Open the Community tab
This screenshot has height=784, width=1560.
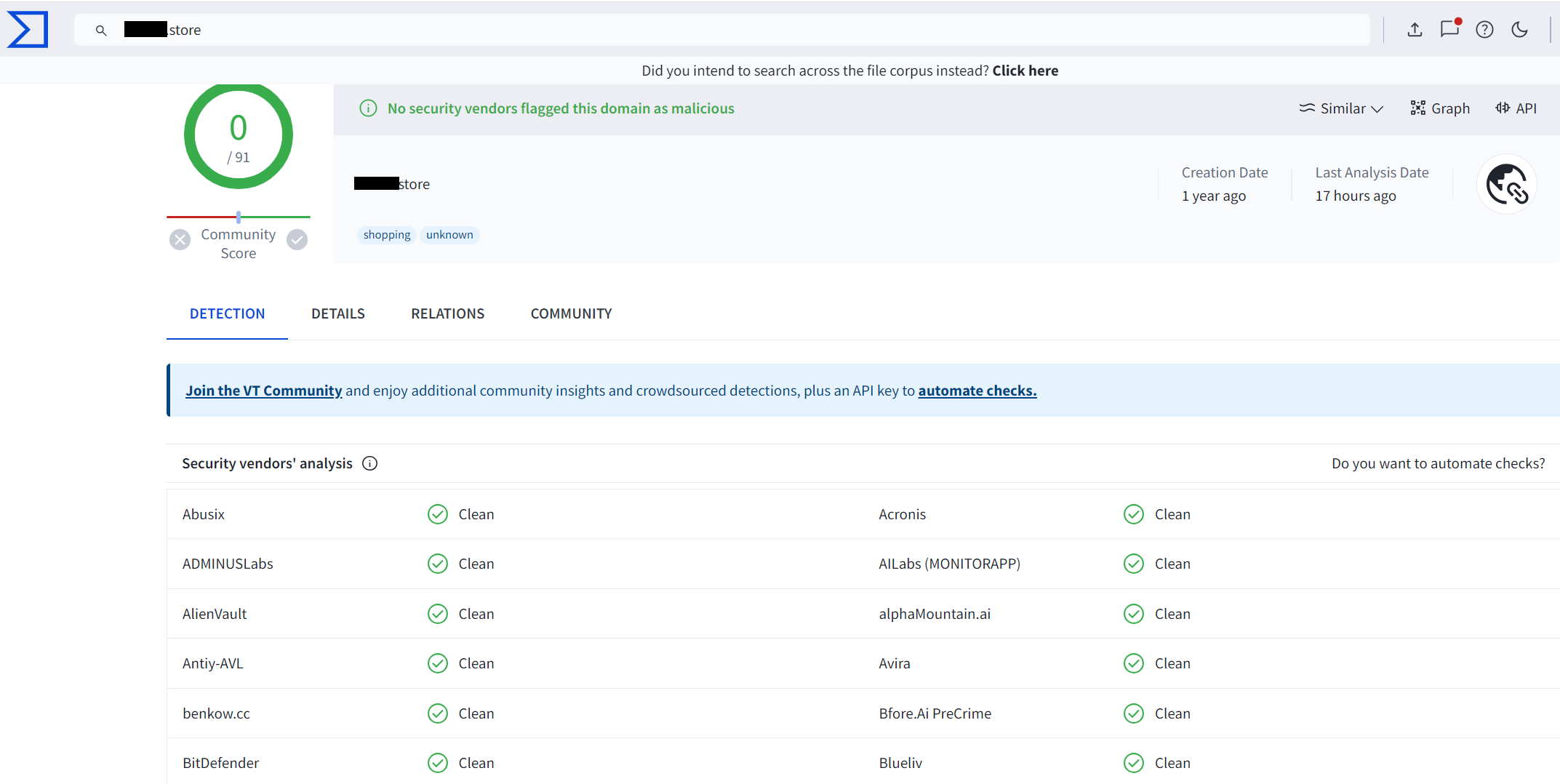tap(571, 313)
